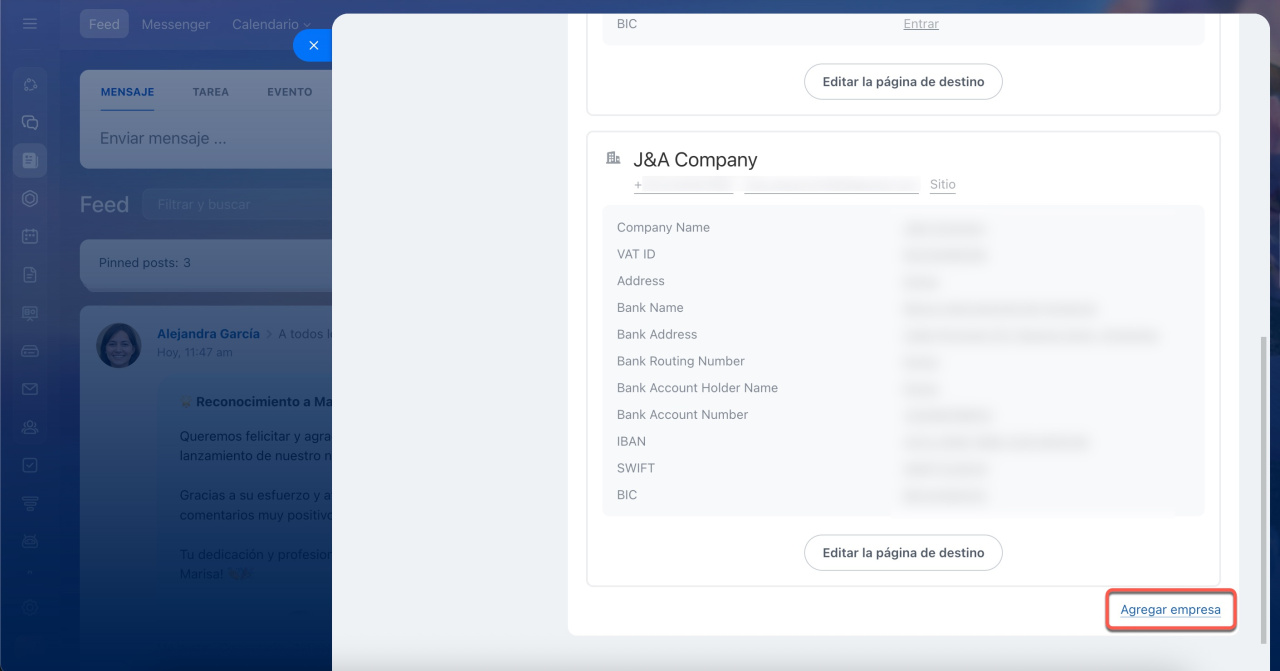Screen dimensions: 1280x671
Task: Switch to the Messenger top tab
Action: tap(176, 24)
